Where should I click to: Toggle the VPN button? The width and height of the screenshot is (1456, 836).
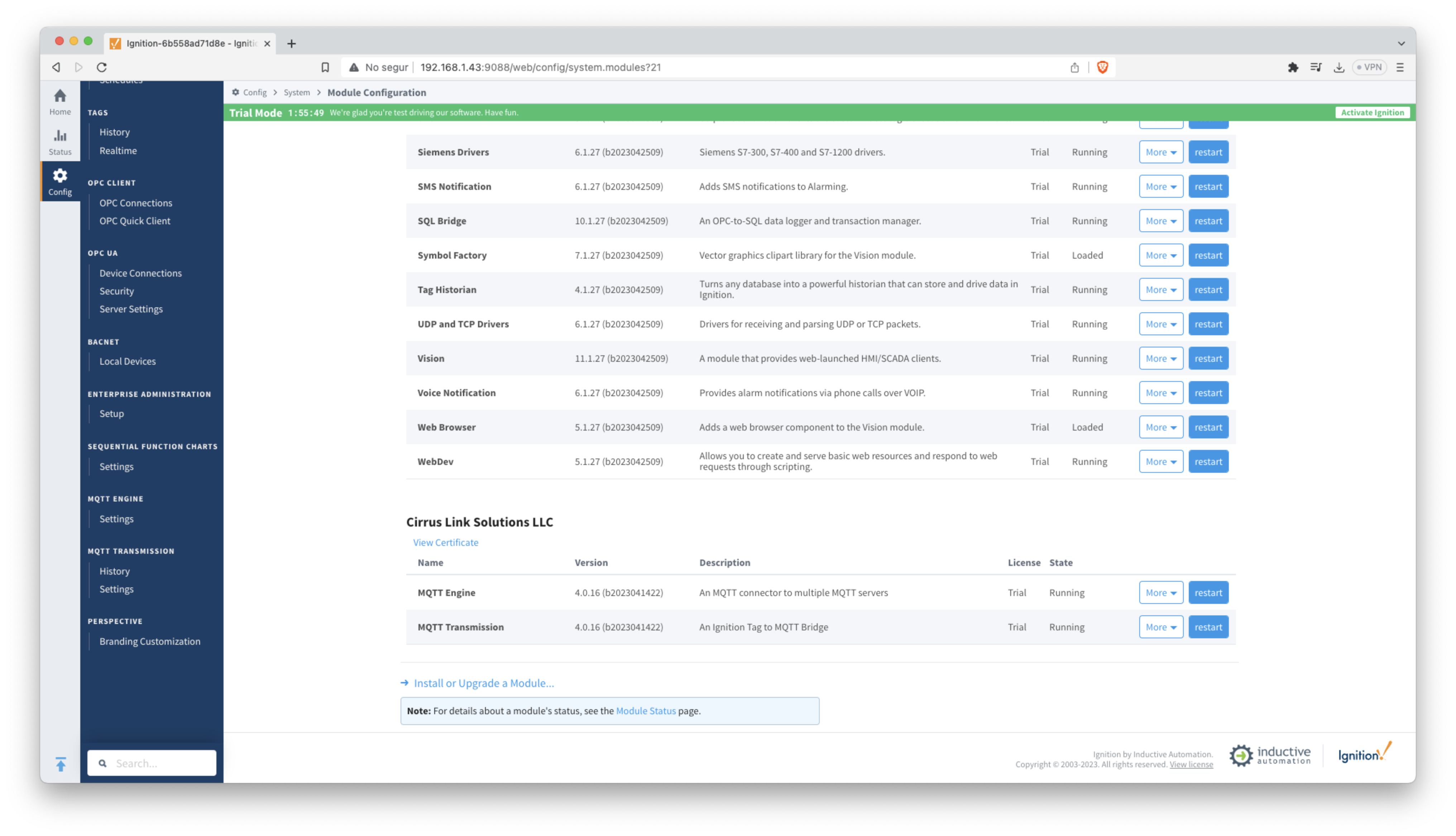click(1369, 67)
